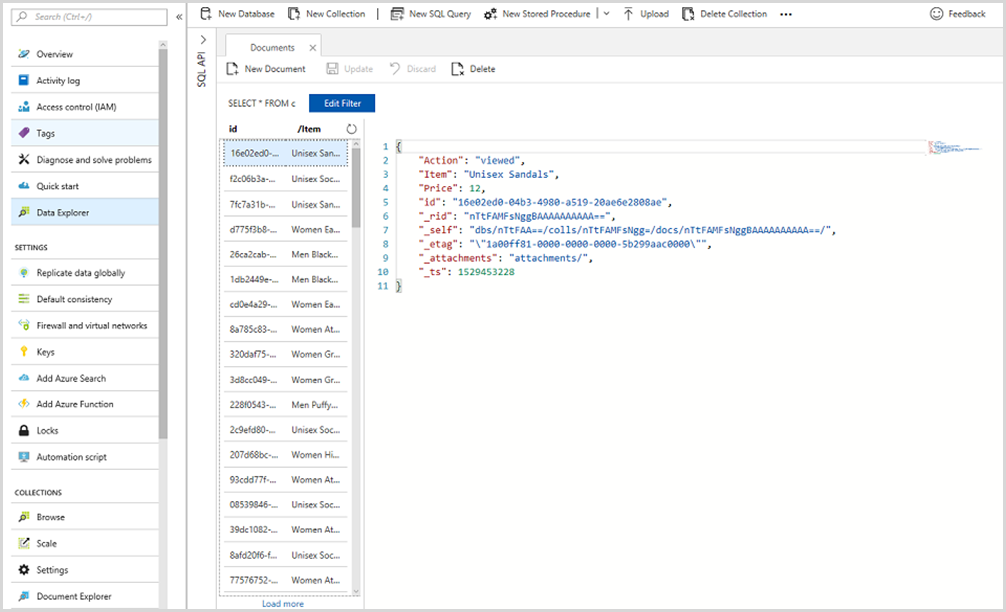Select the Unisex Sandals document starting with 16e0e2ed0

tap(285, 153)
